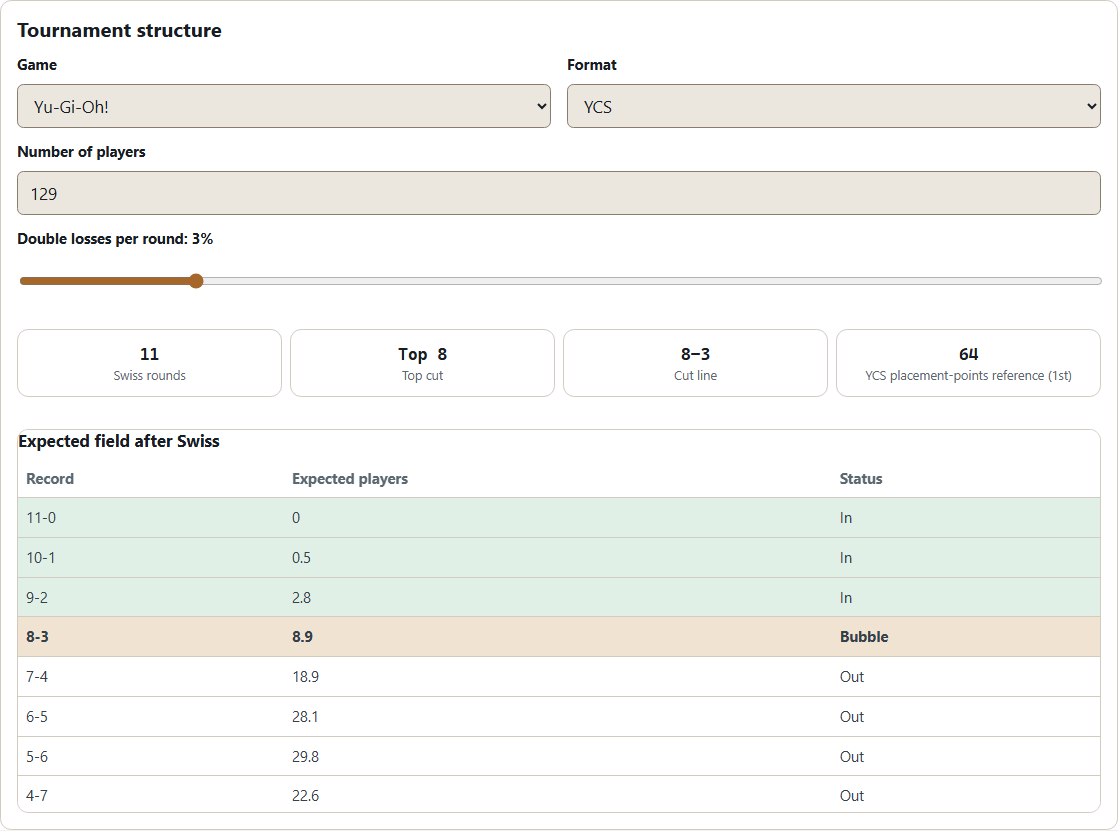1118x831 pixels.
Task: Open the Game dropdown showing Yu-Gi-Oh!
Action: point(284,106)
